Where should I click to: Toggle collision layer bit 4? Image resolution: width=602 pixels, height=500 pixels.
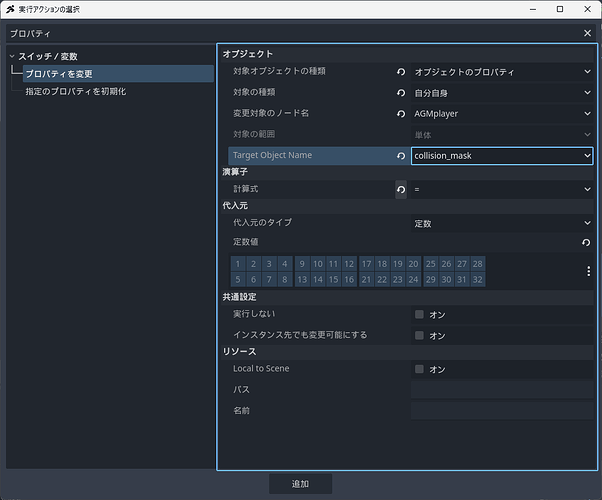[285, 264]
